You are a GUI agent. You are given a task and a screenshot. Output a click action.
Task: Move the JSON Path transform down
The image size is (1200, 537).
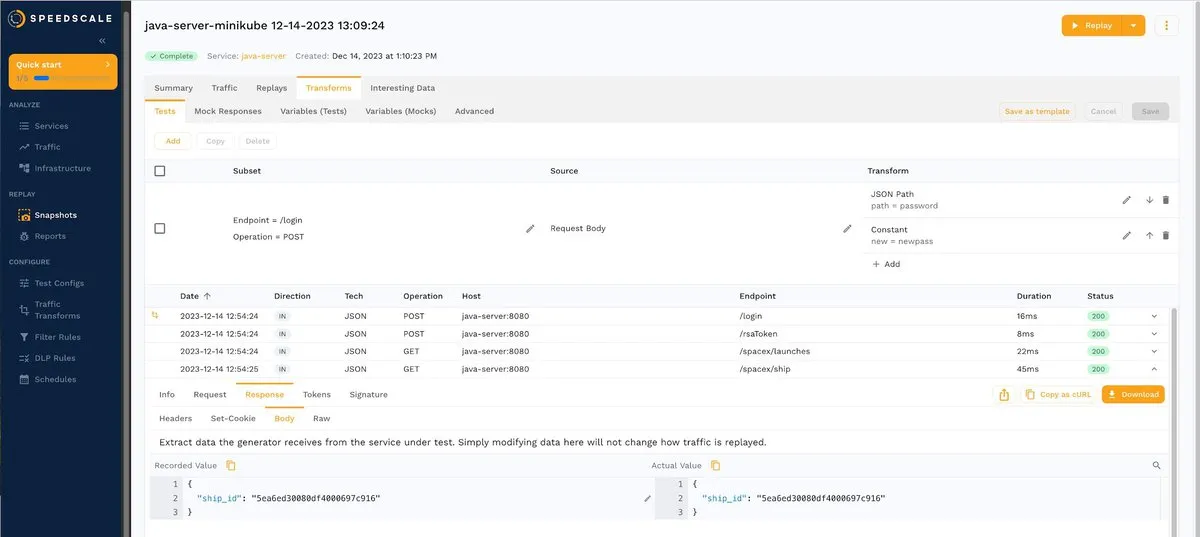[1149, 200]
